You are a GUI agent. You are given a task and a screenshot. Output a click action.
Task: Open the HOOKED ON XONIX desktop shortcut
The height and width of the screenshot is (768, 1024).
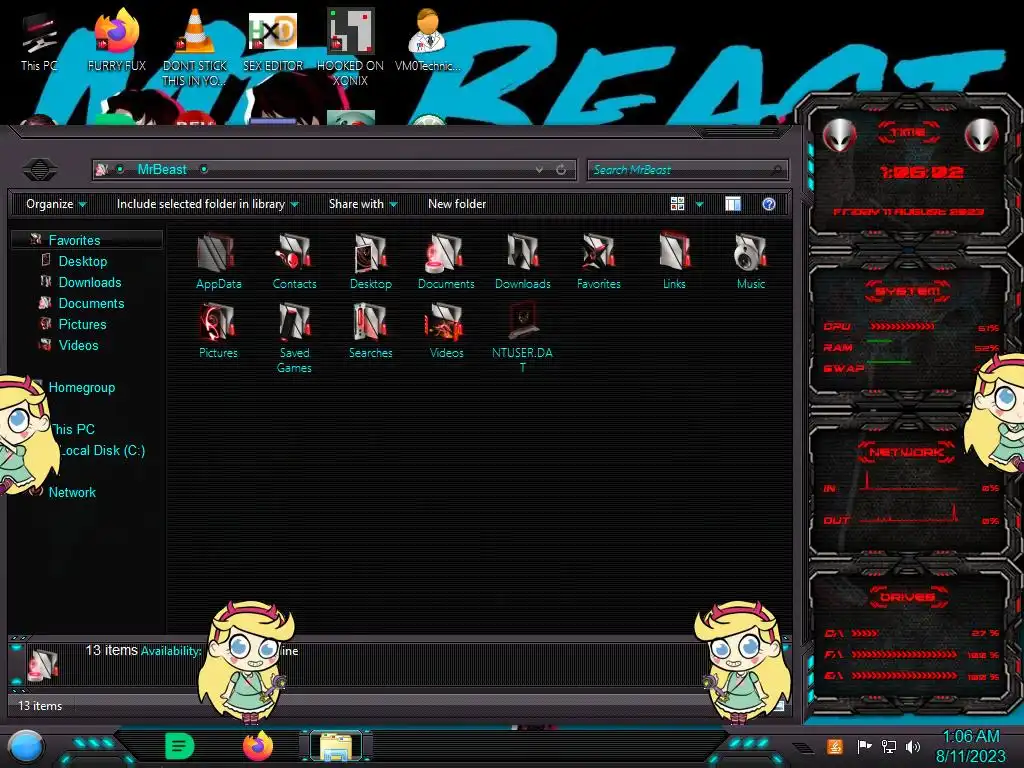pyautogui.click(x=350, y=47)
